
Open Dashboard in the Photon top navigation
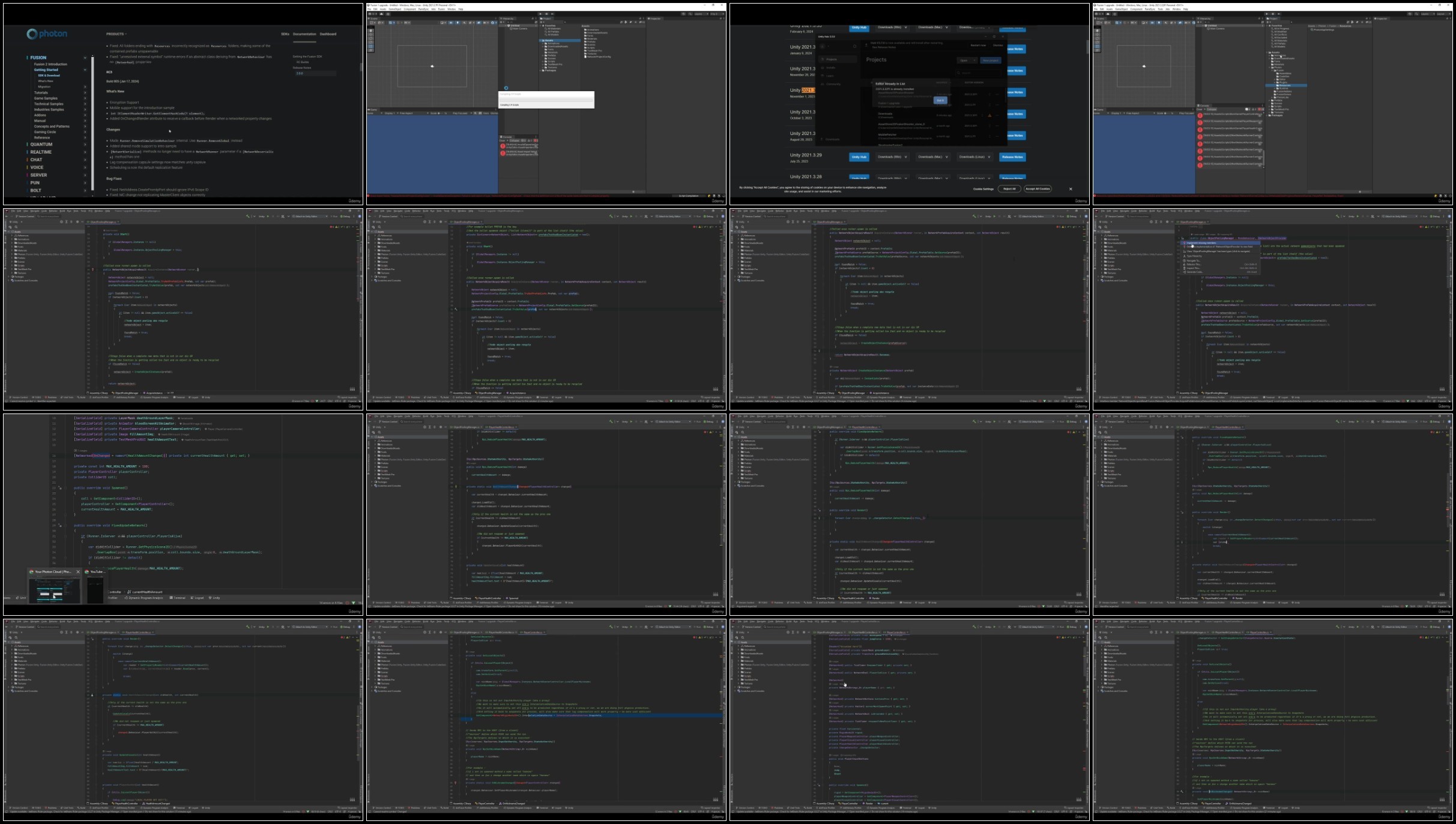click(328, 34)
